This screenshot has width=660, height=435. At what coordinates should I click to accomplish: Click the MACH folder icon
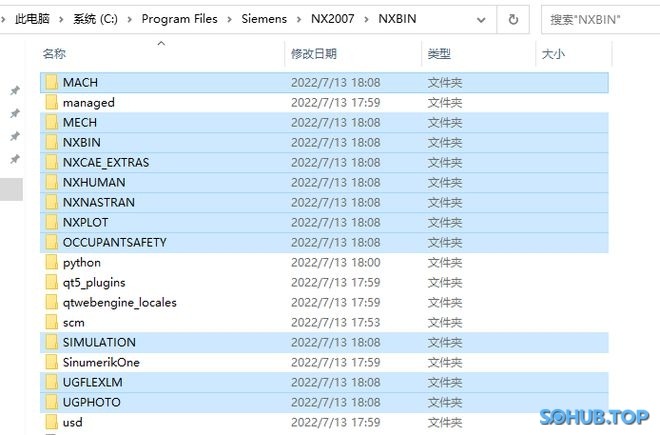click(x=51, y=83)
